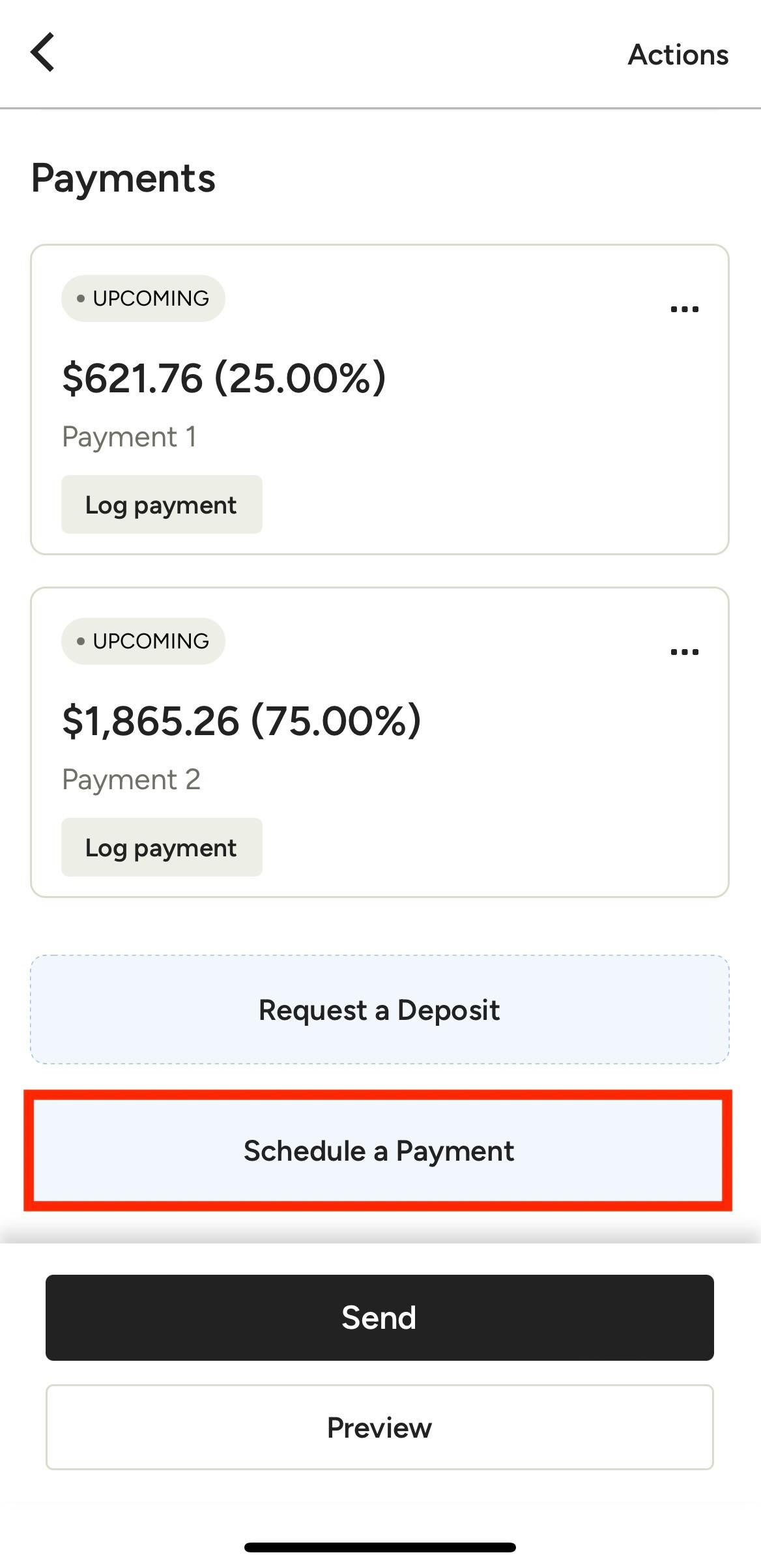Viewport: 761px width, 1568px height.
Task: Tap the back arrow icon
Action: 43,52
